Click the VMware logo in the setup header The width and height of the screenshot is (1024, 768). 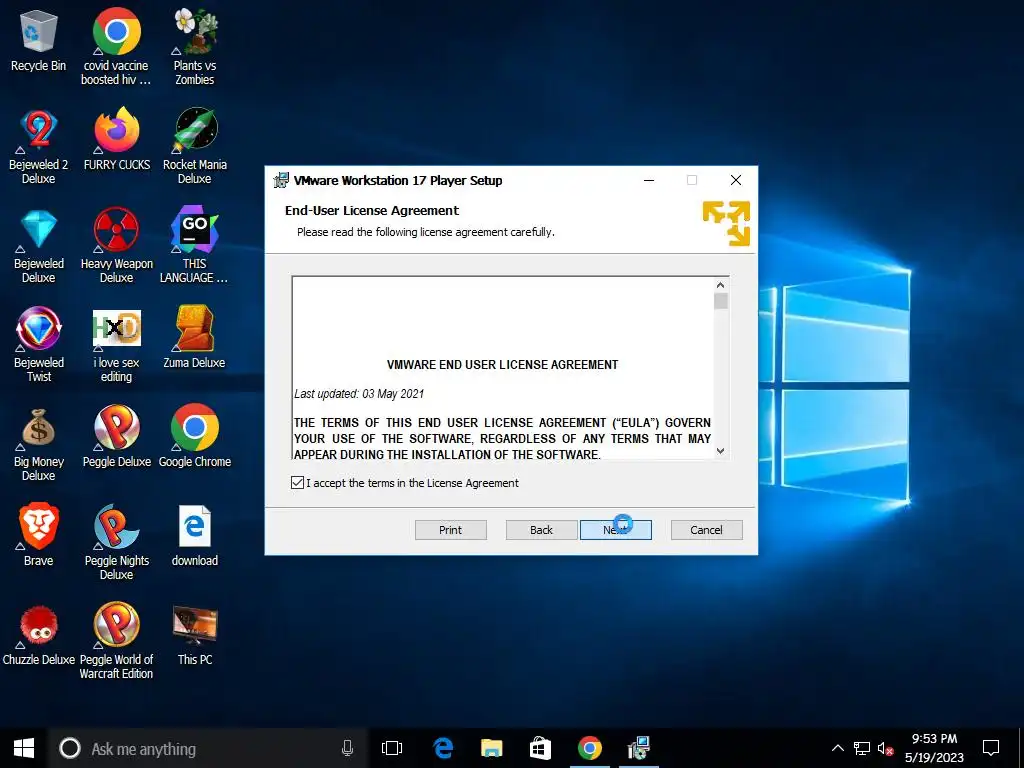click(726, 223)
